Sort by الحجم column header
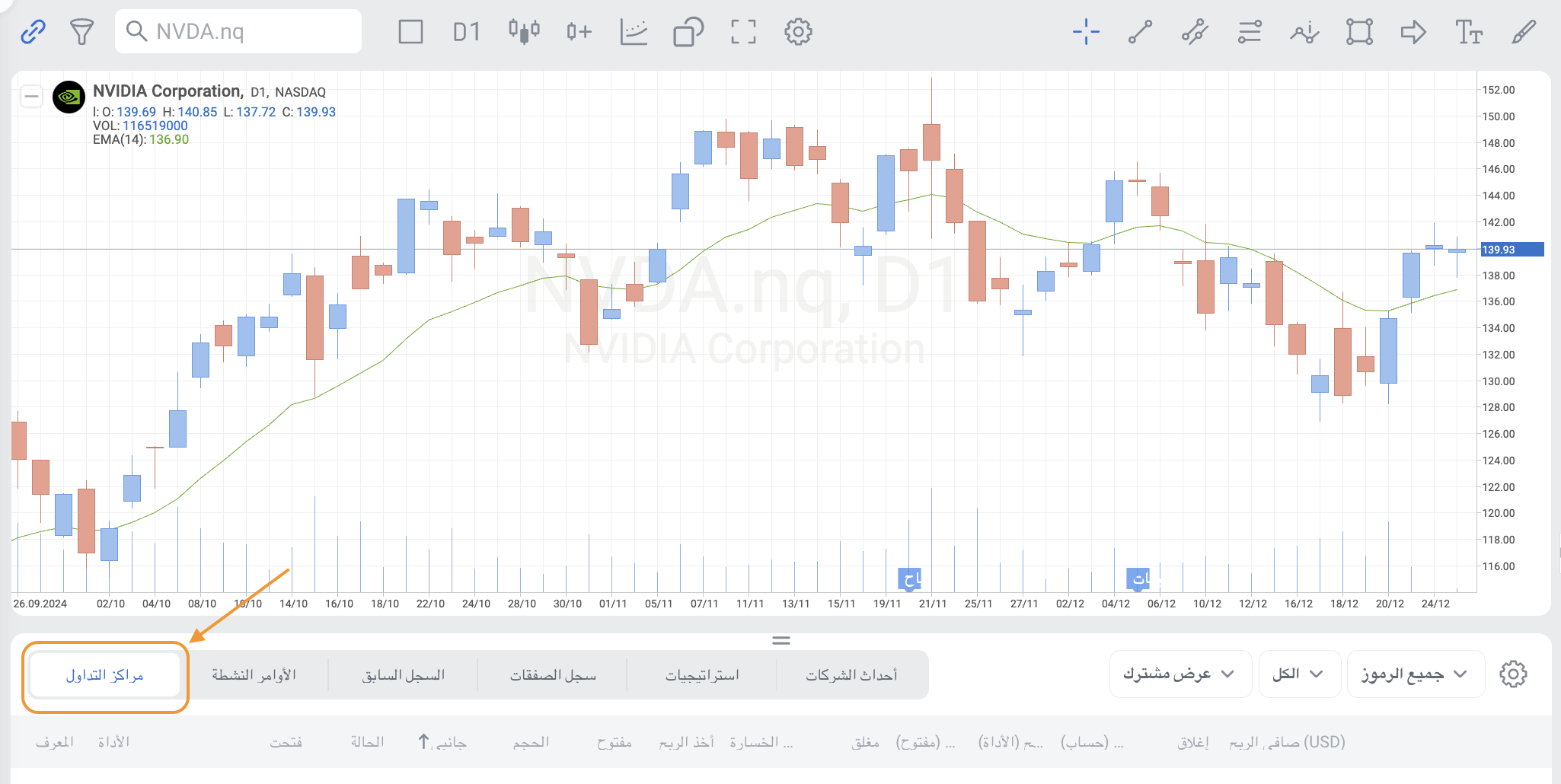Viewport: 1561px width, 784px height. [x=531, y=742]
